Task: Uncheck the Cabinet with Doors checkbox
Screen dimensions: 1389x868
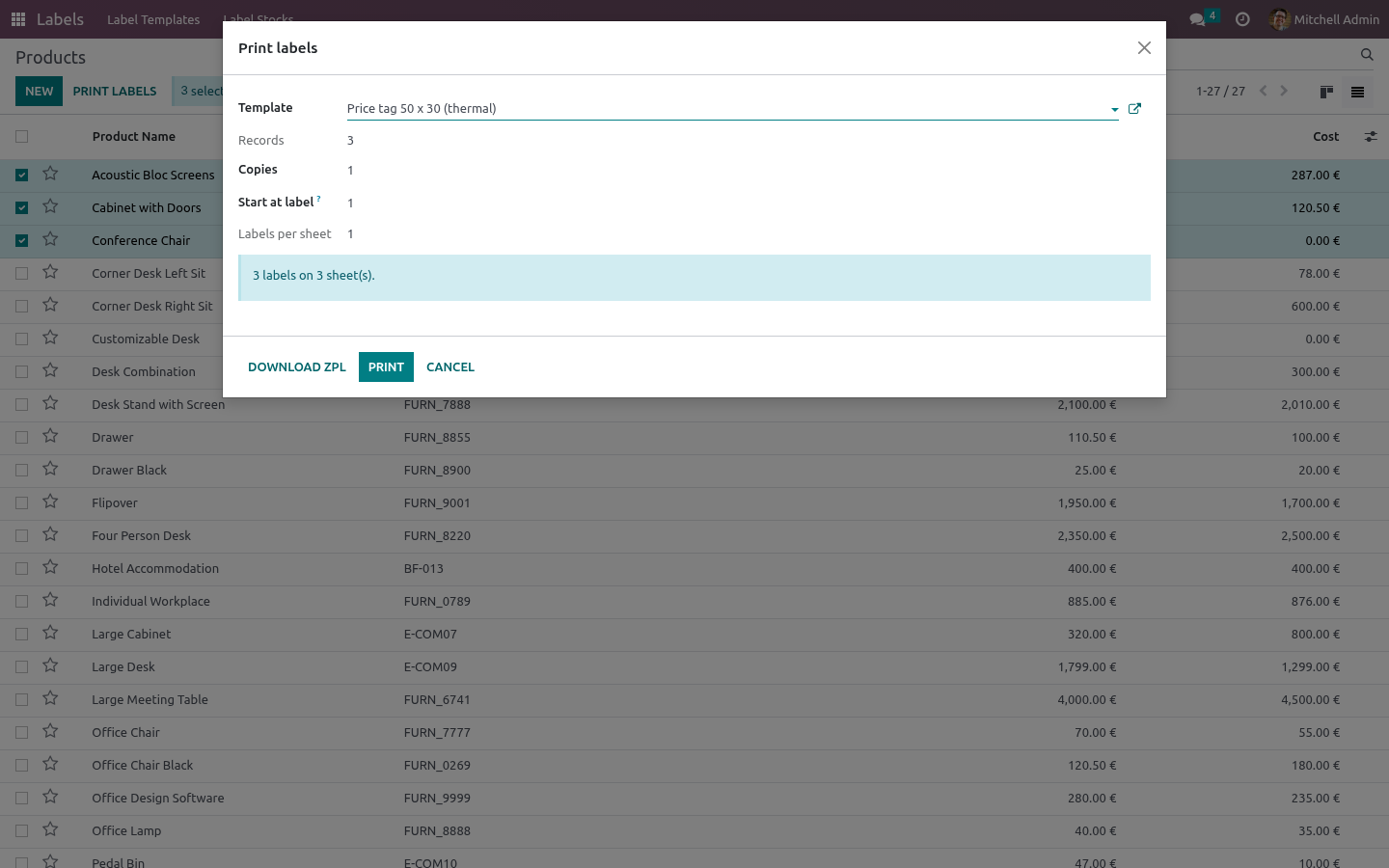Action: click(22, 208)
